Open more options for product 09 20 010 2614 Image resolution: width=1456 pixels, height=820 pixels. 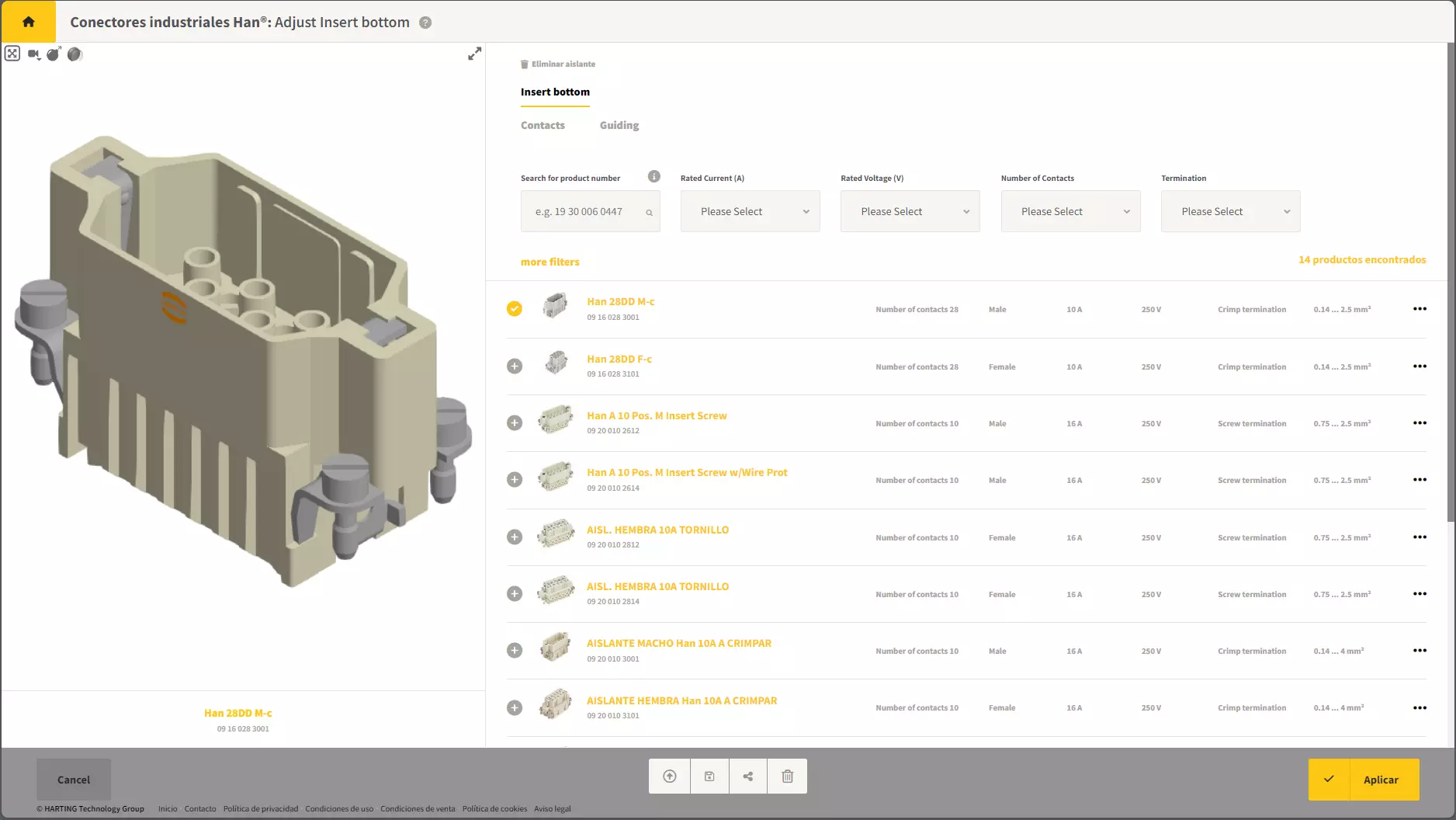tap(1420, 480)
